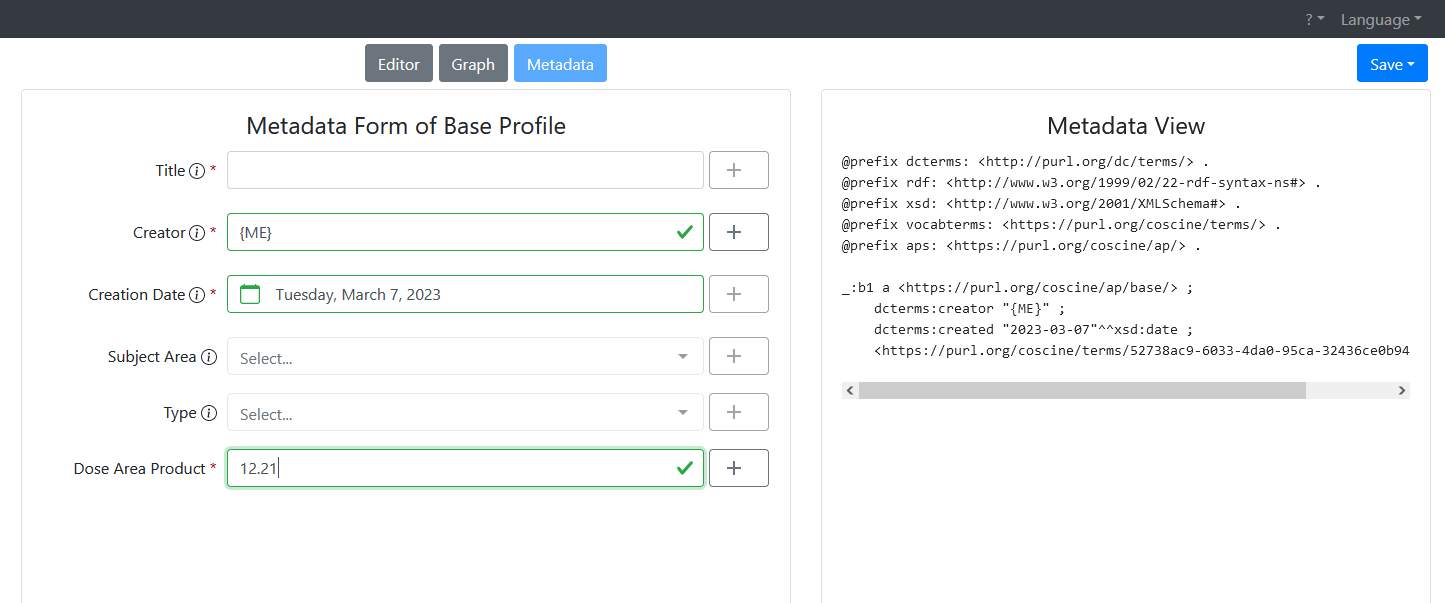Add another Dose Area Product value
Screen dimensions: 1445x603
click(739, 468)
